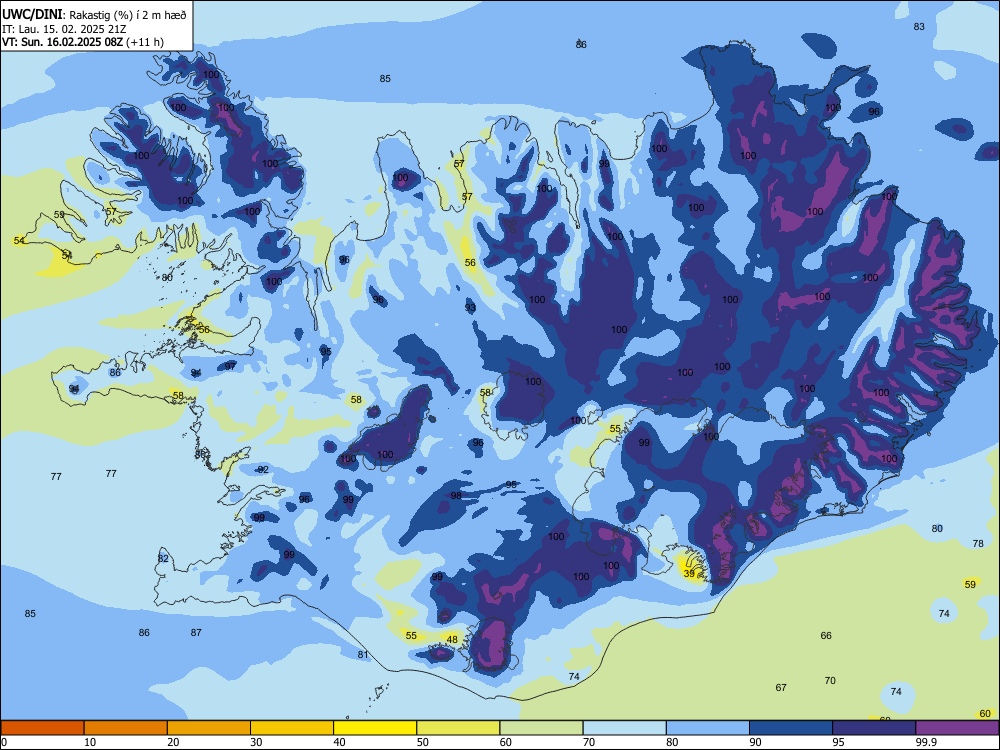Click the '97' humidity value on the map
This screenshot has width=1000, height=750.
(x=230, y=366)
